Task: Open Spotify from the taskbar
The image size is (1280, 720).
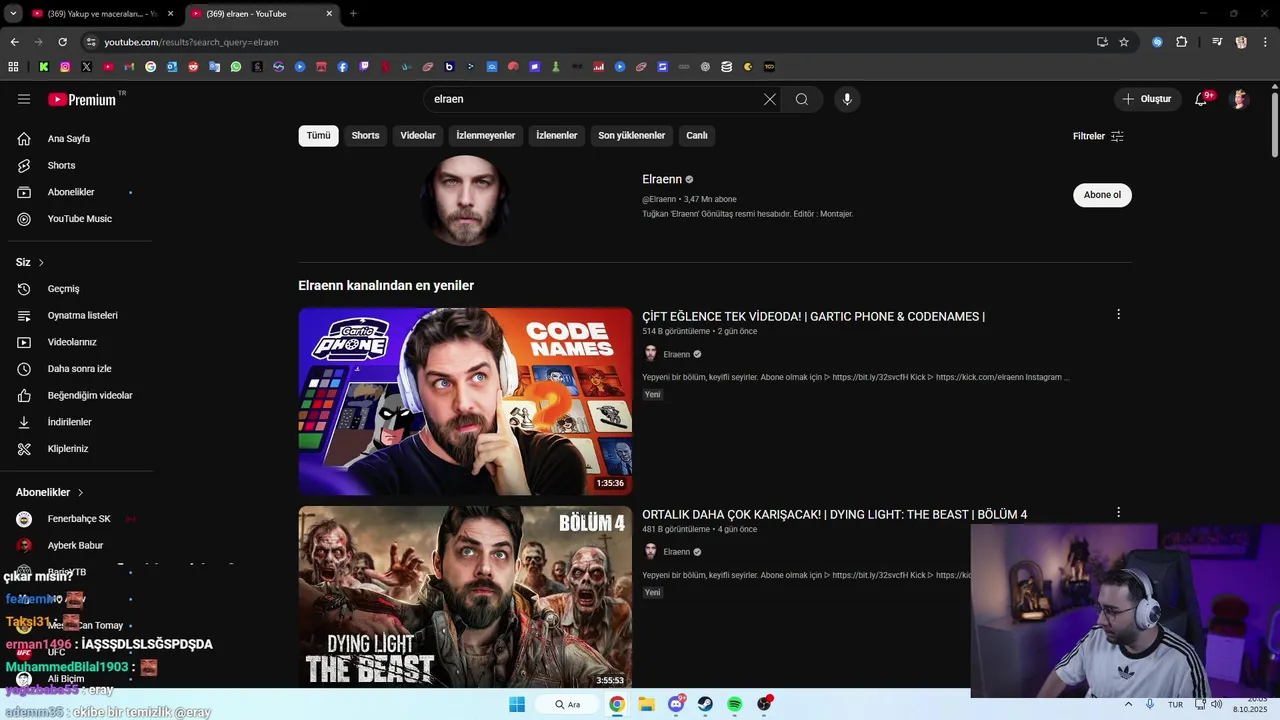Action: [x=735, y=704]
